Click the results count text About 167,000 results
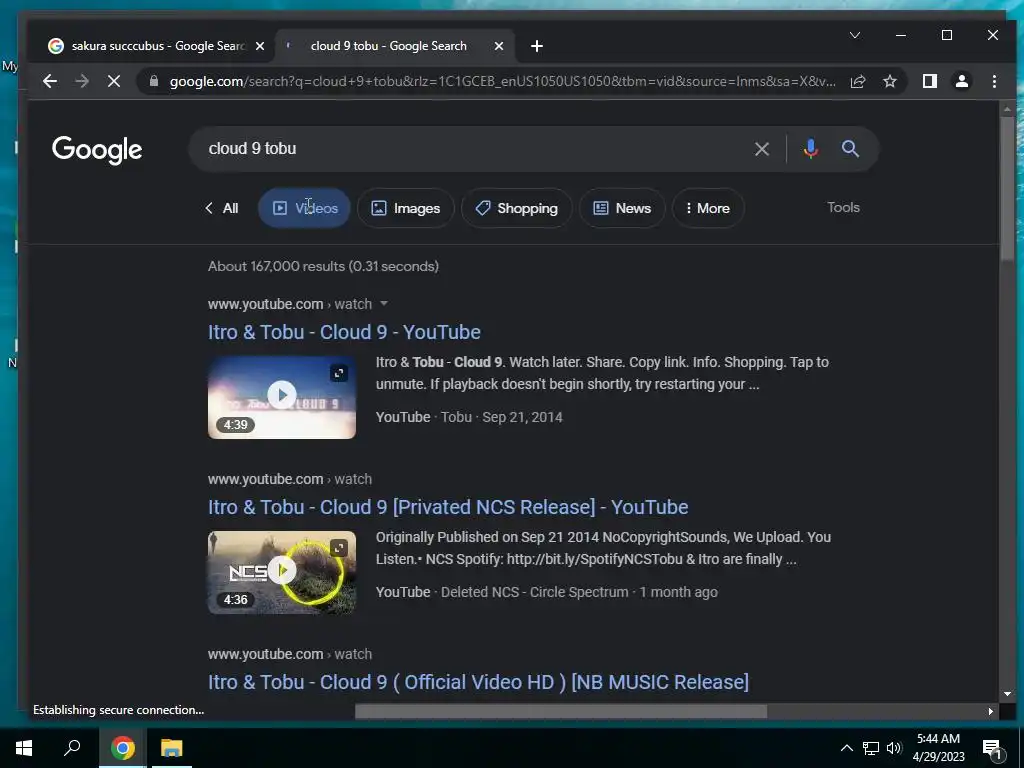Screen dimensions: 1024x768 [323, 266]
